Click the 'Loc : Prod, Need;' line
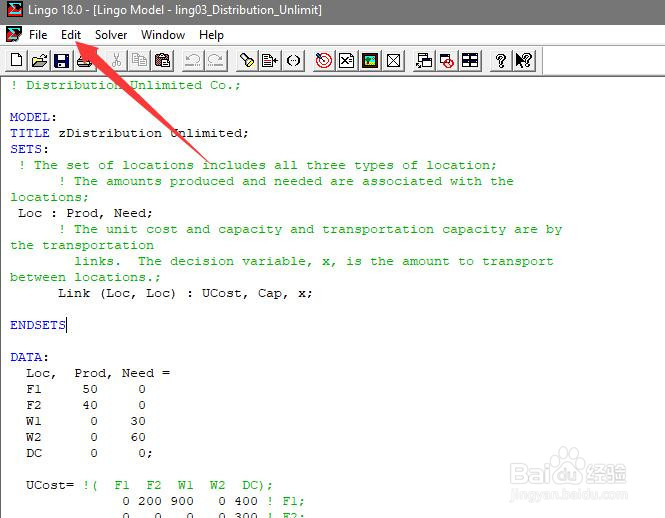This screenshot has width=665, height=518. click(85, 213)
